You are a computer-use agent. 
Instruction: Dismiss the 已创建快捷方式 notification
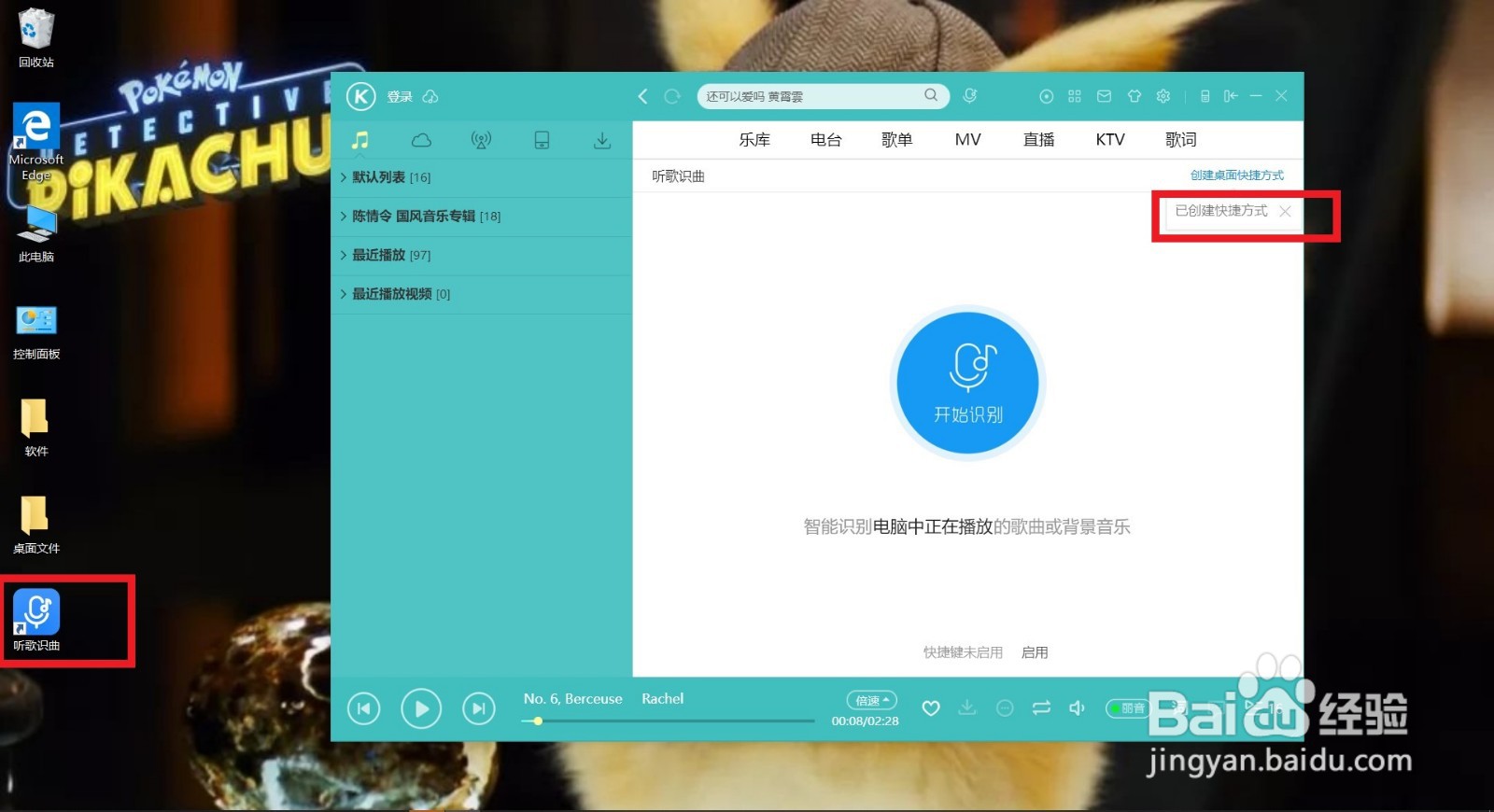[1285, 212]
